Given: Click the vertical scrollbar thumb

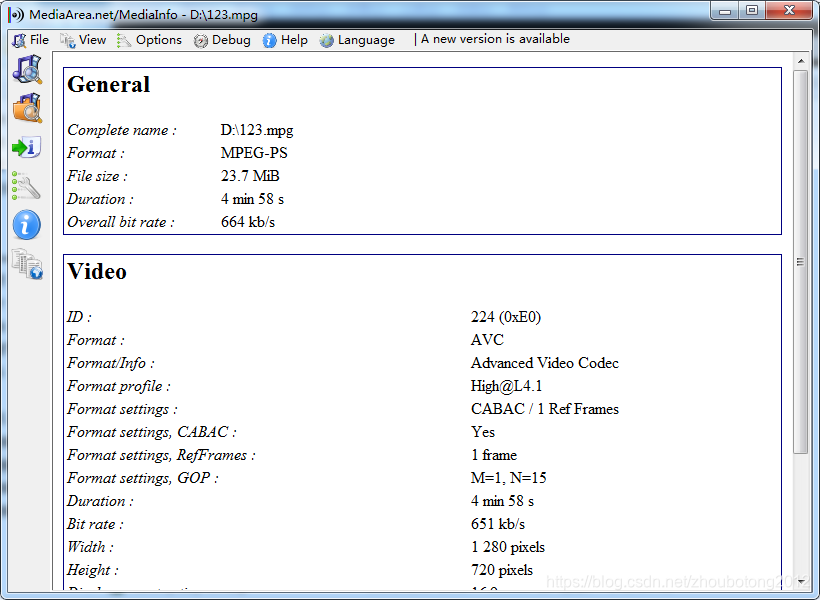Looking at the screenshot, I should click(800, 262).
